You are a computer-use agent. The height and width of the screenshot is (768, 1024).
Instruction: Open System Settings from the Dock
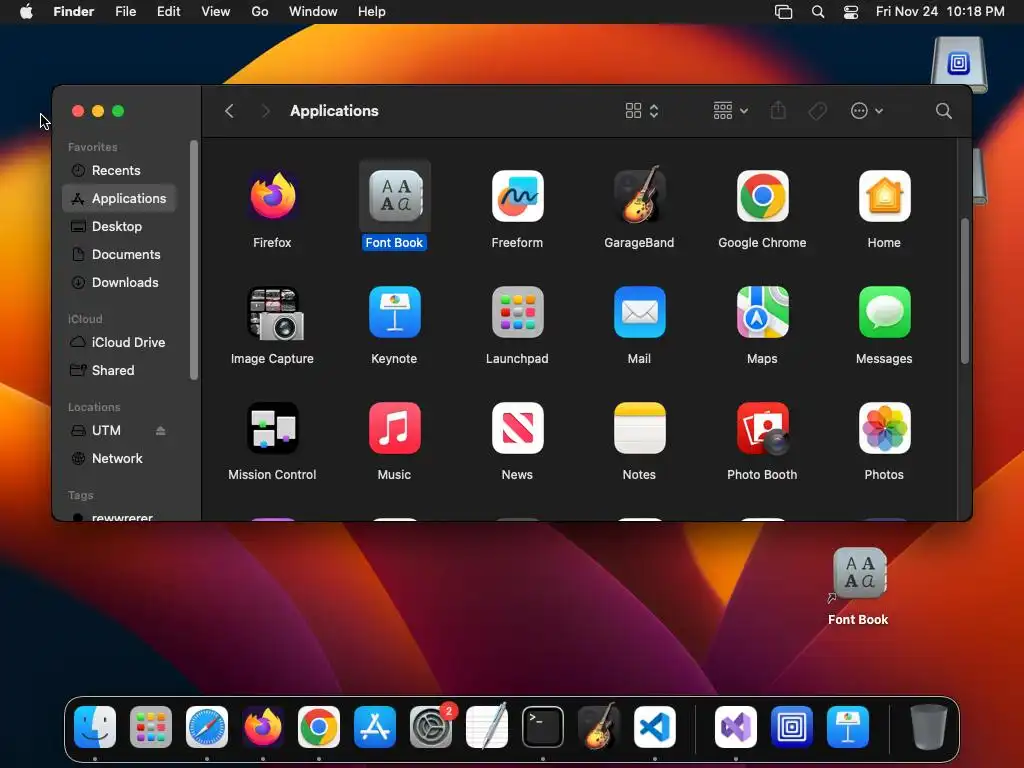(431, 727)
